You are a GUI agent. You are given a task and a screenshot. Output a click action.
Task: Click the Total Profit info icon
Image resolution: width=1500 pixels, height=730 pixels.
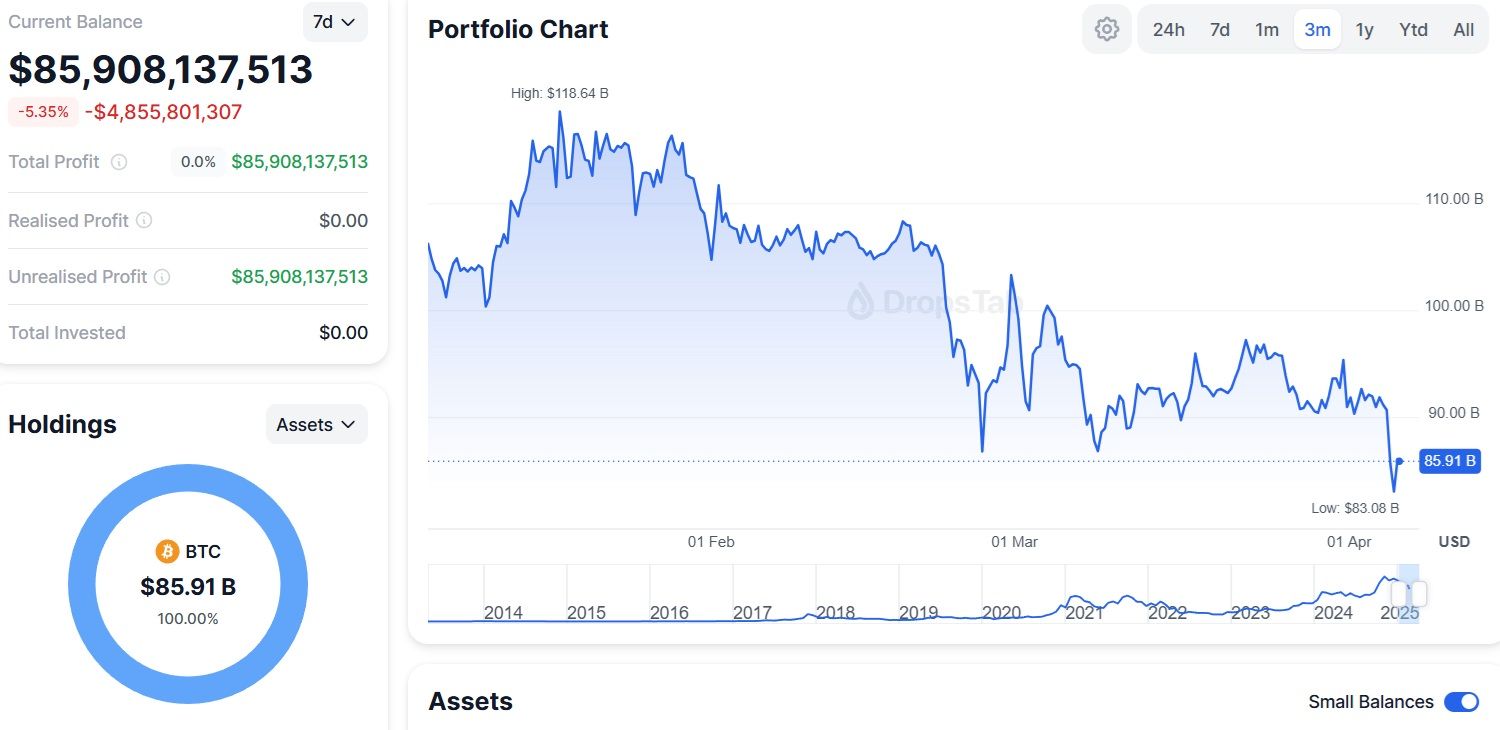119,162
